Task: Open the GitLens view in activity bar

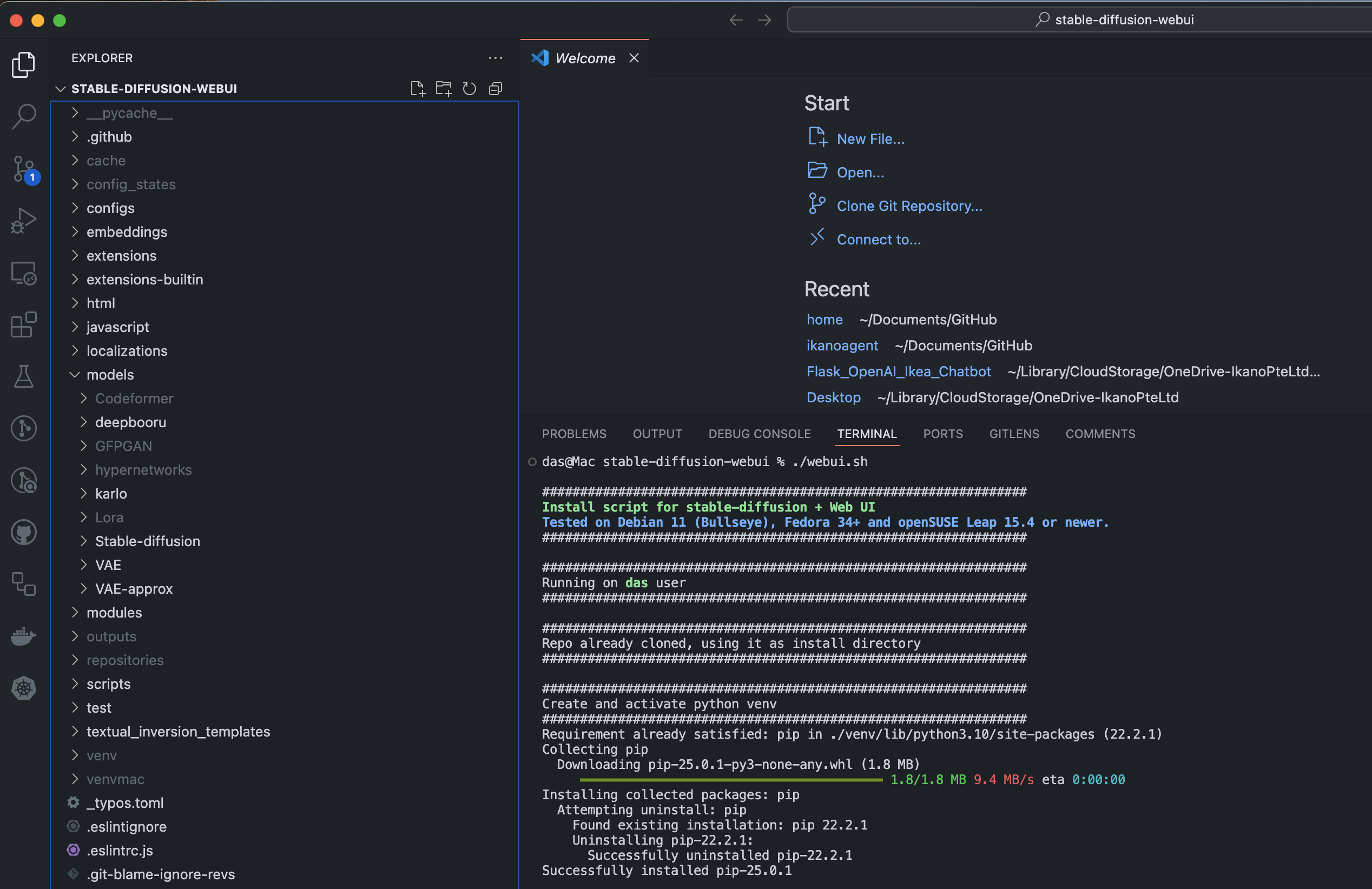Action: [x=24, y=429]
